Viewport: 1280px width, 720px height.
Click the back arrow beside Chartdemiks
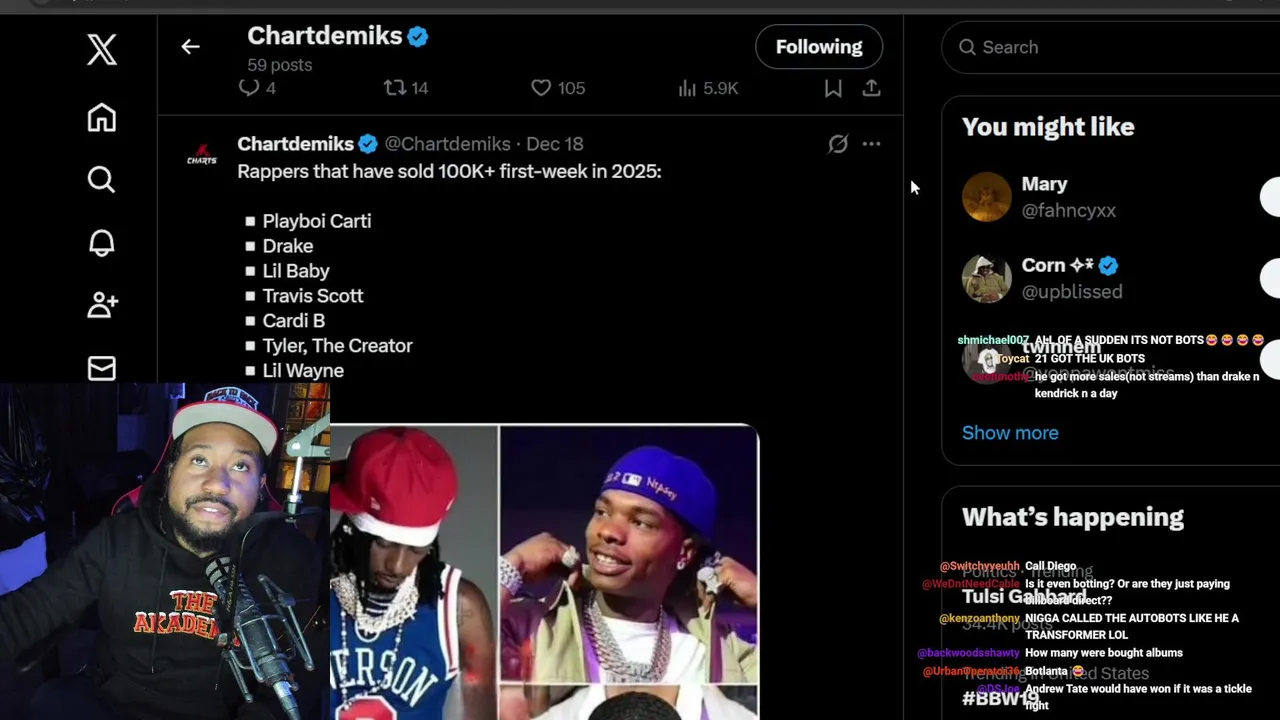190,47
